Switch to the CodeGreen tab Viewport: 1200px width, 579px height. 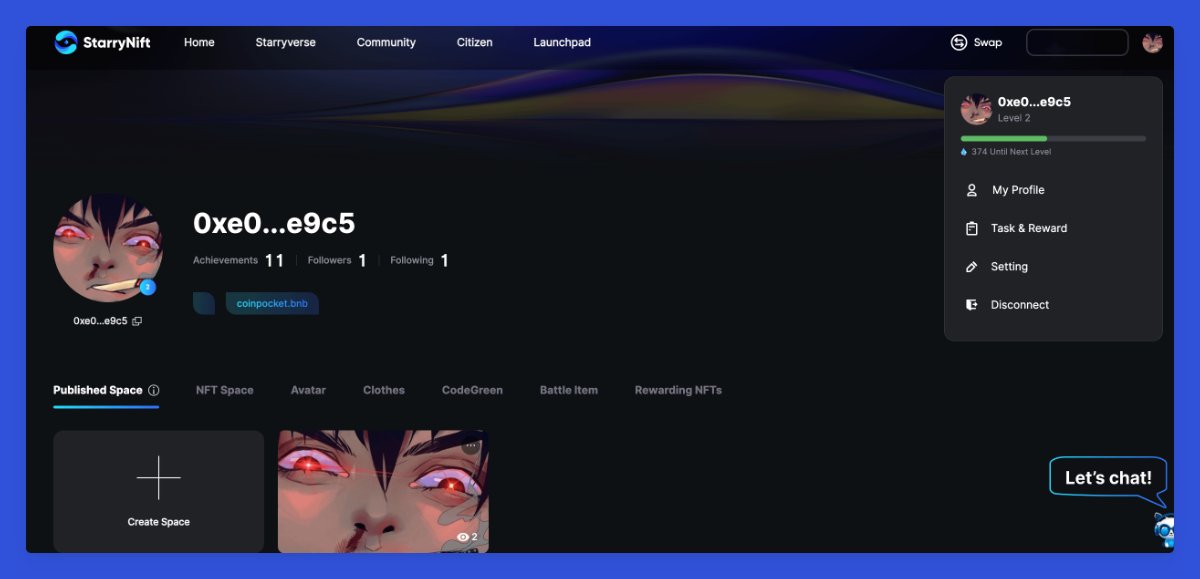tap(472, 390)
